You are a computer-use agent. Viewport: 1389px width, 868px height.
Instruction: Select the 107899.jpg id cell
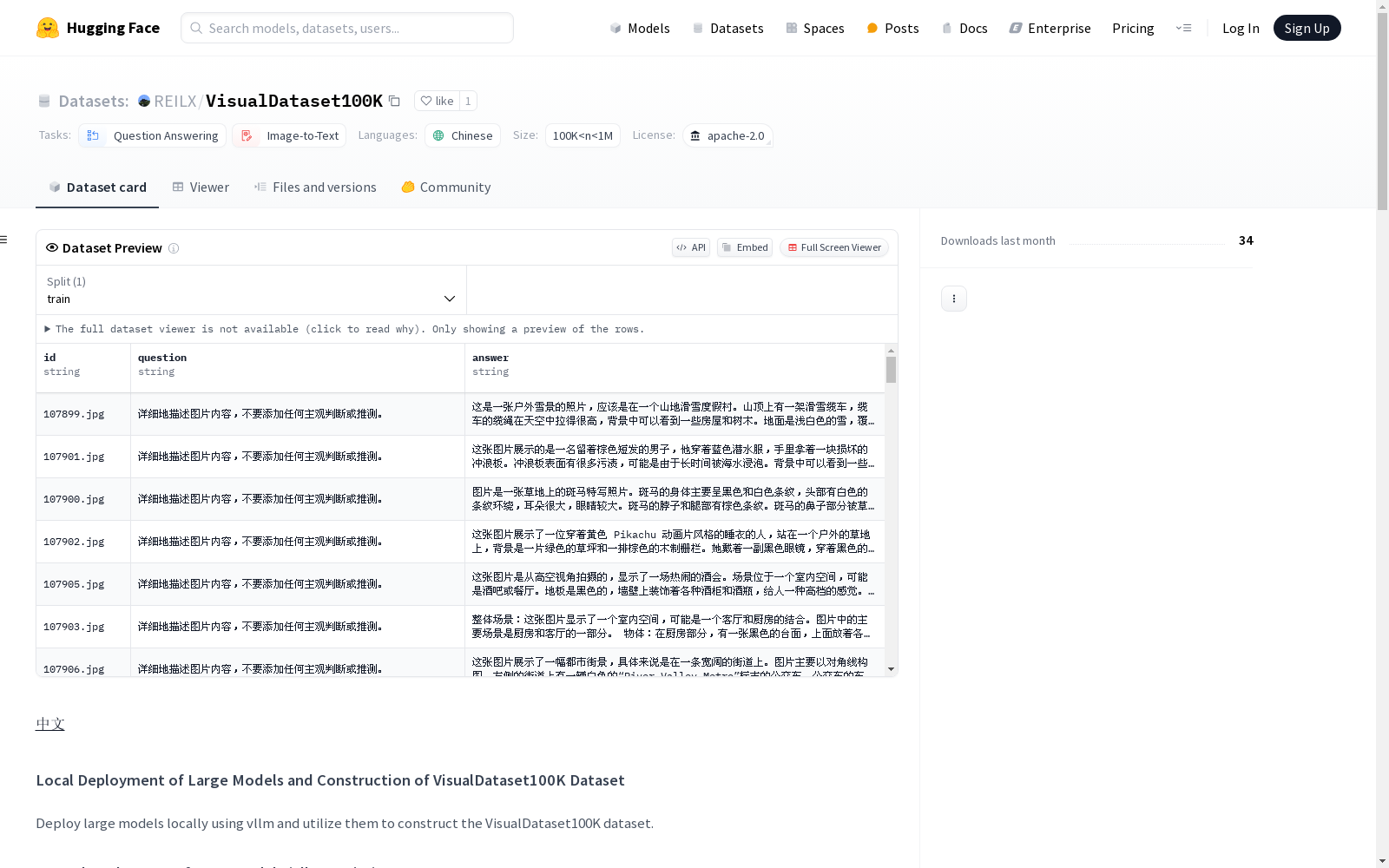click(83, 414)
